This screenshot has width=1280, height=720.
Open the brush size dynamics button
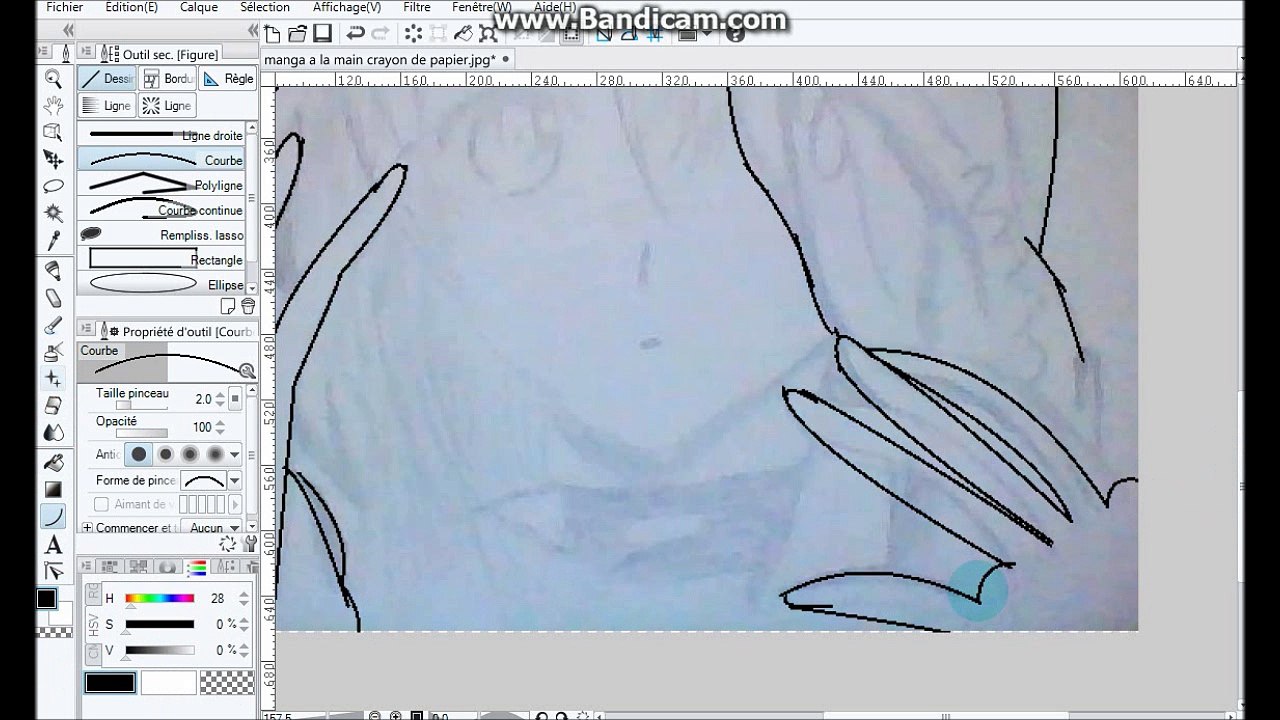235,399
